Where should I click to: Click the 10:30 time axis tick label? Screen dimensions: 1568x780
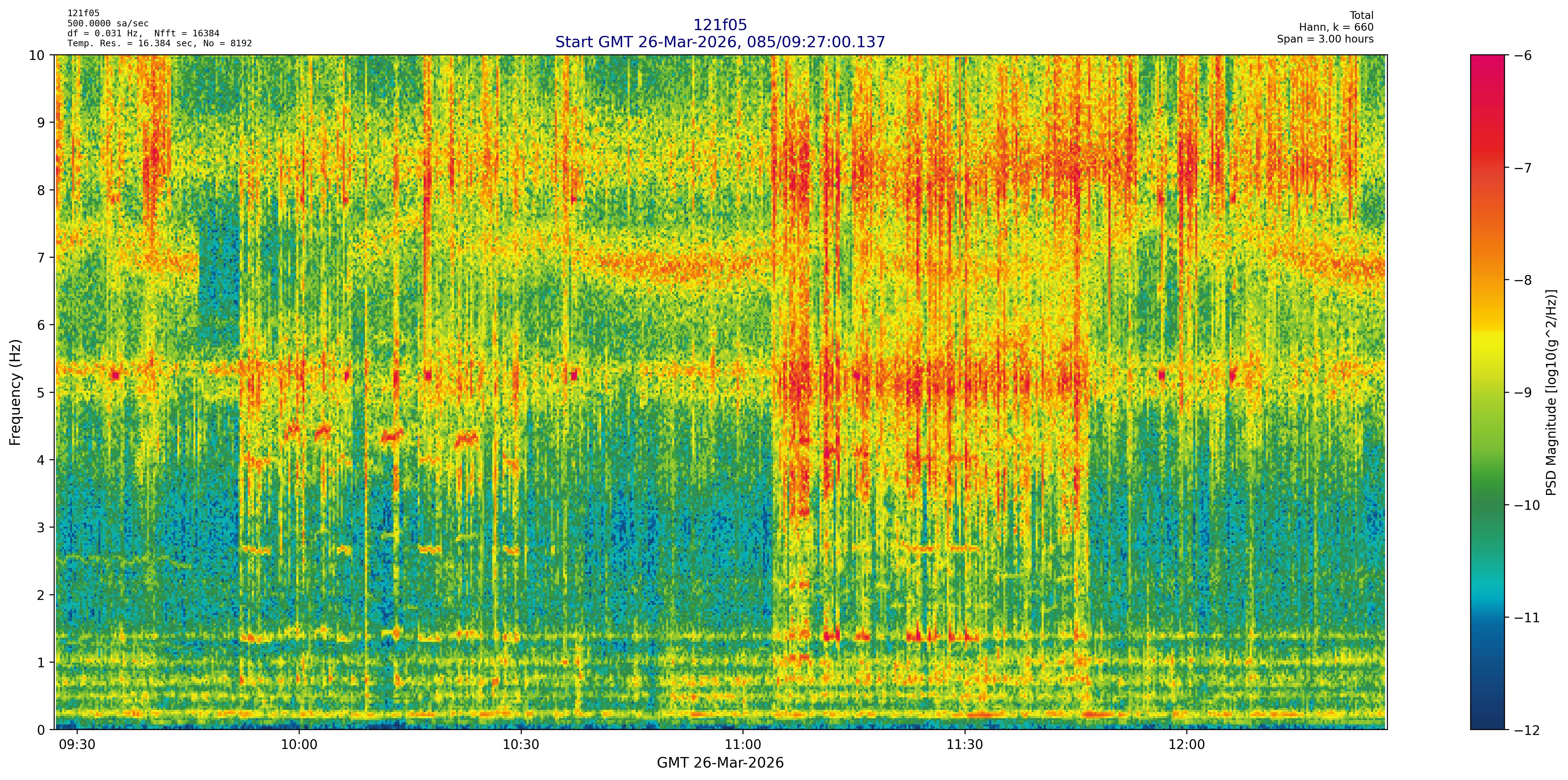521,745
